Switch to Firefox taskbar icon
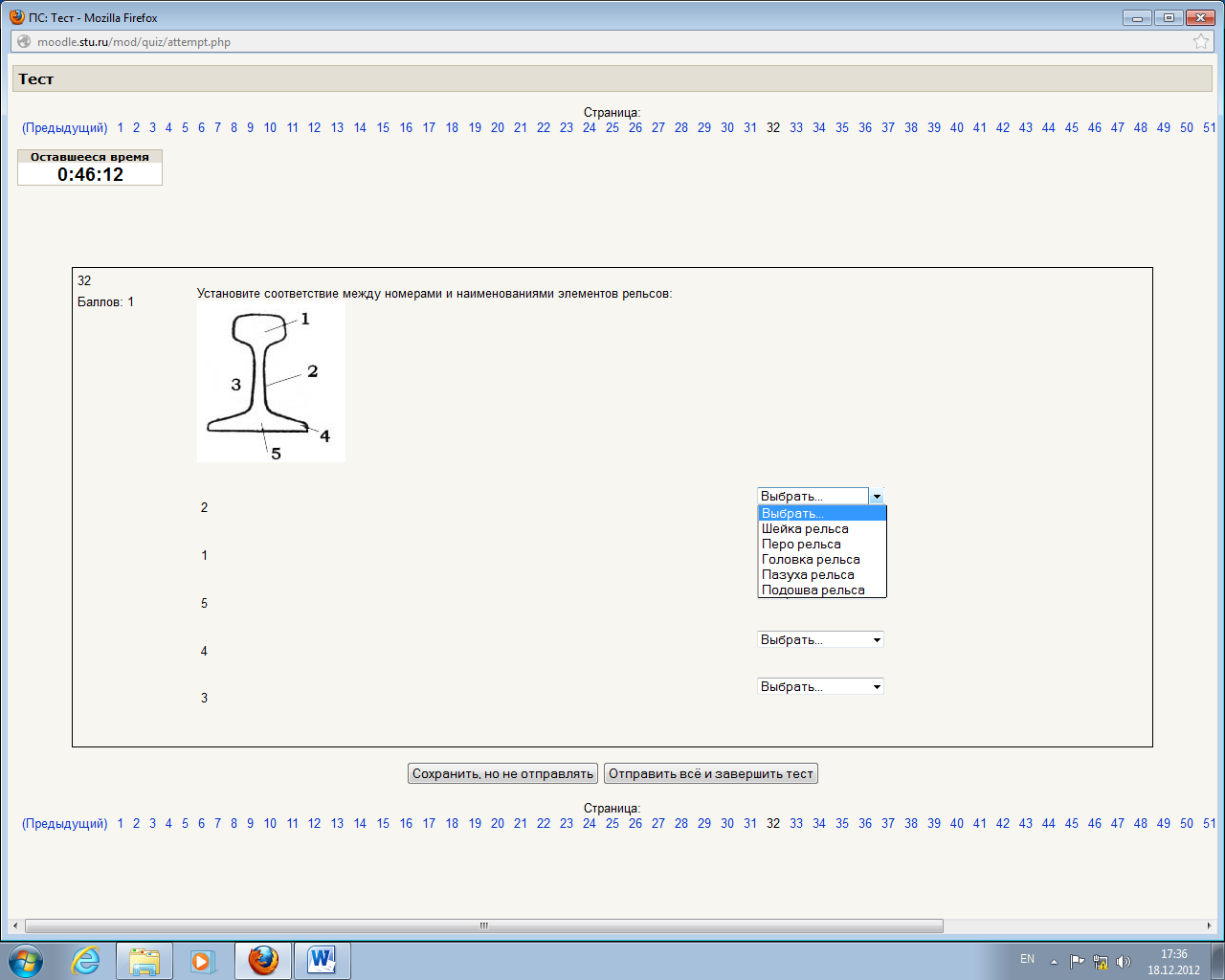The width and height of the screenshot is (1225, 980). click(263, 961)
